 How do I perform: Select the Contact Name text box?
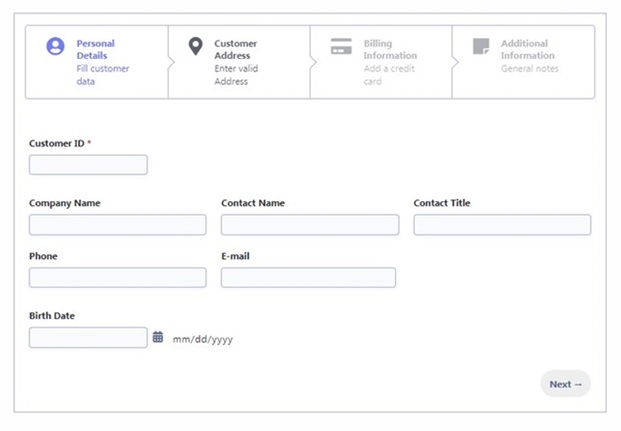coord(309,225)
